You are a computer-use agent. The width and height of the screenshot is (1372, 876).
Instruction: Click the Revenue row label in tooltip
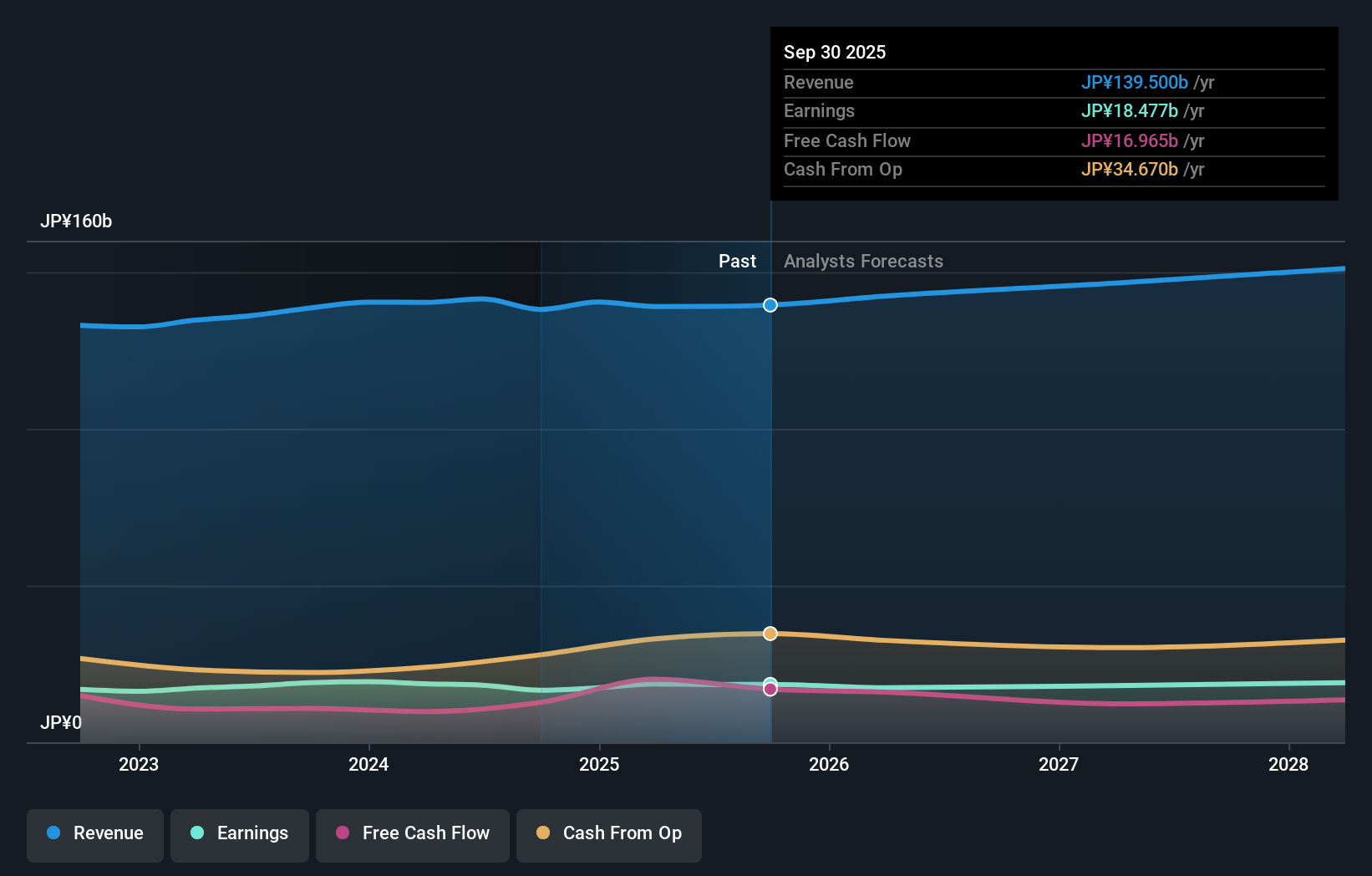click(819, 83)
